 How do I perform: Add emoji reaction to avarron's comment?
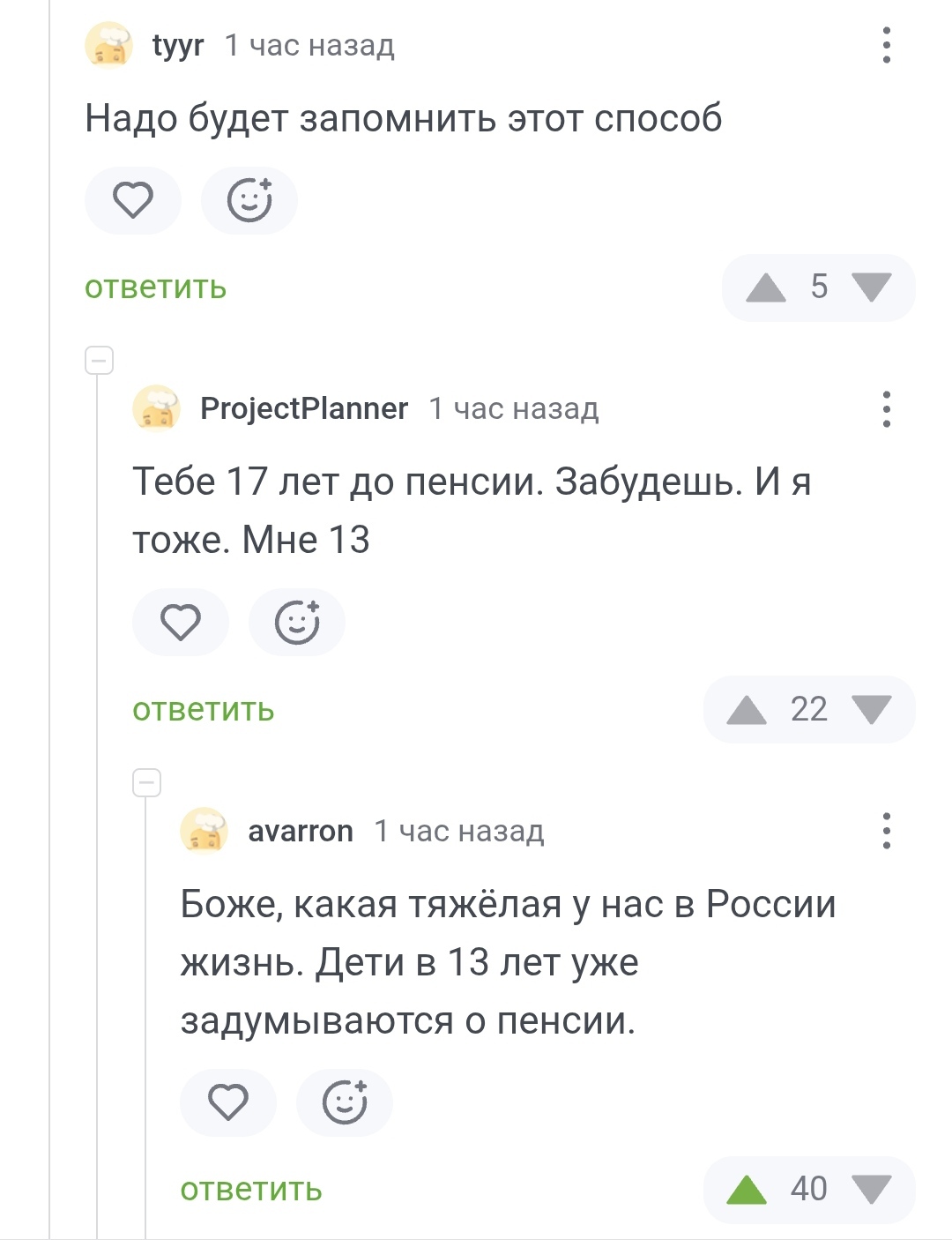point(345,1102)
